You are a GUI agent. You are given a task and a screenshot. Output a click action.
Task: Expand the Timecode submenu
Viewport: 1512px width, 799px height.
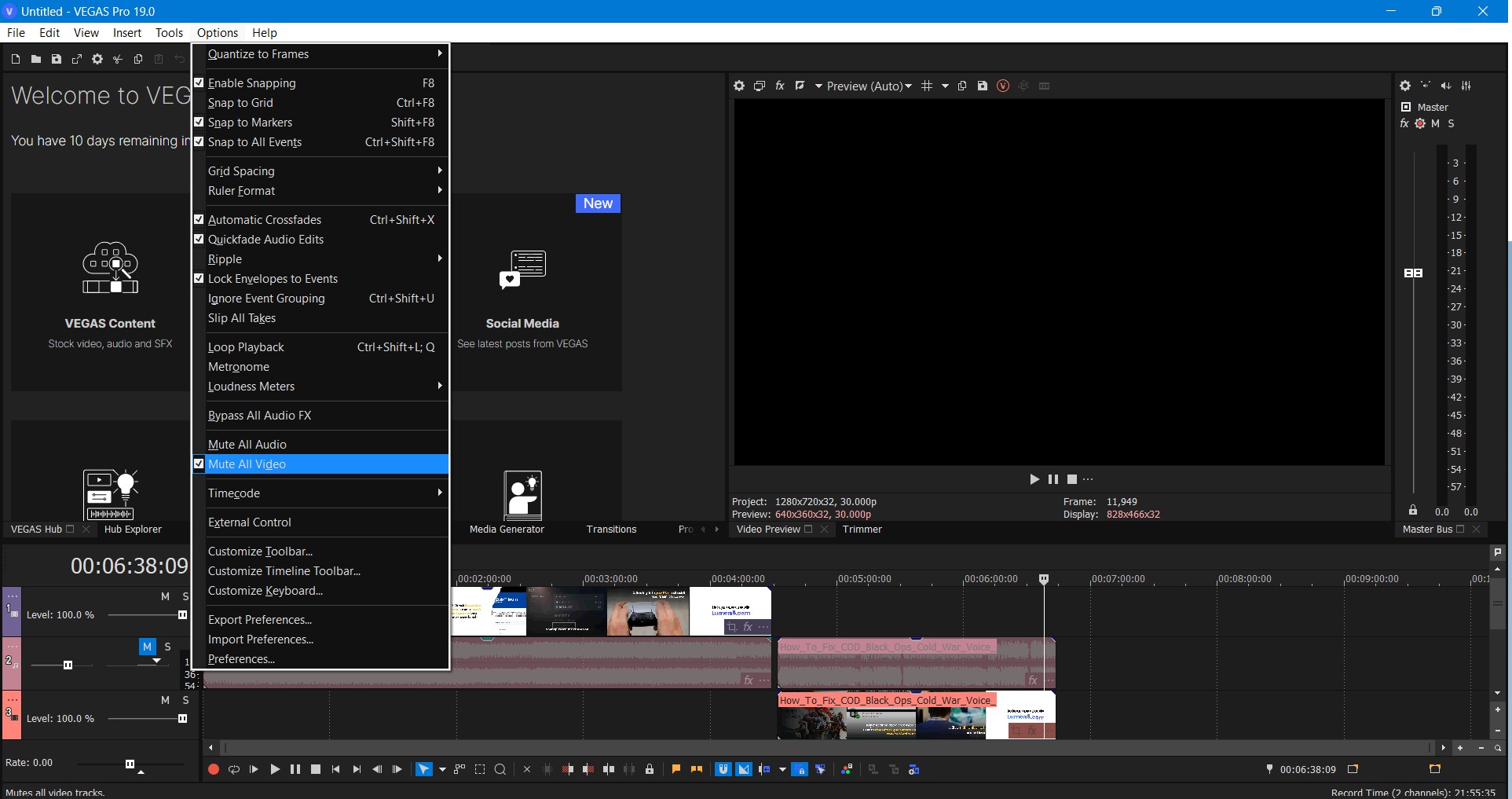click(x=321, y=493)
